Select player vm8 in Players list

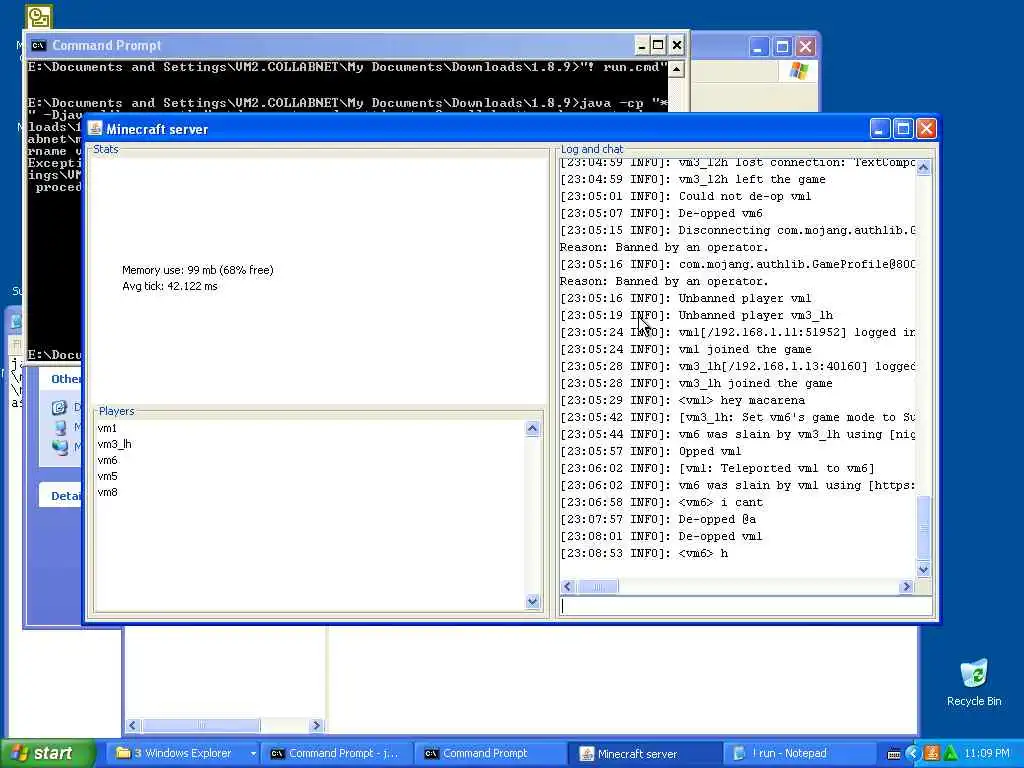[107, 492]
